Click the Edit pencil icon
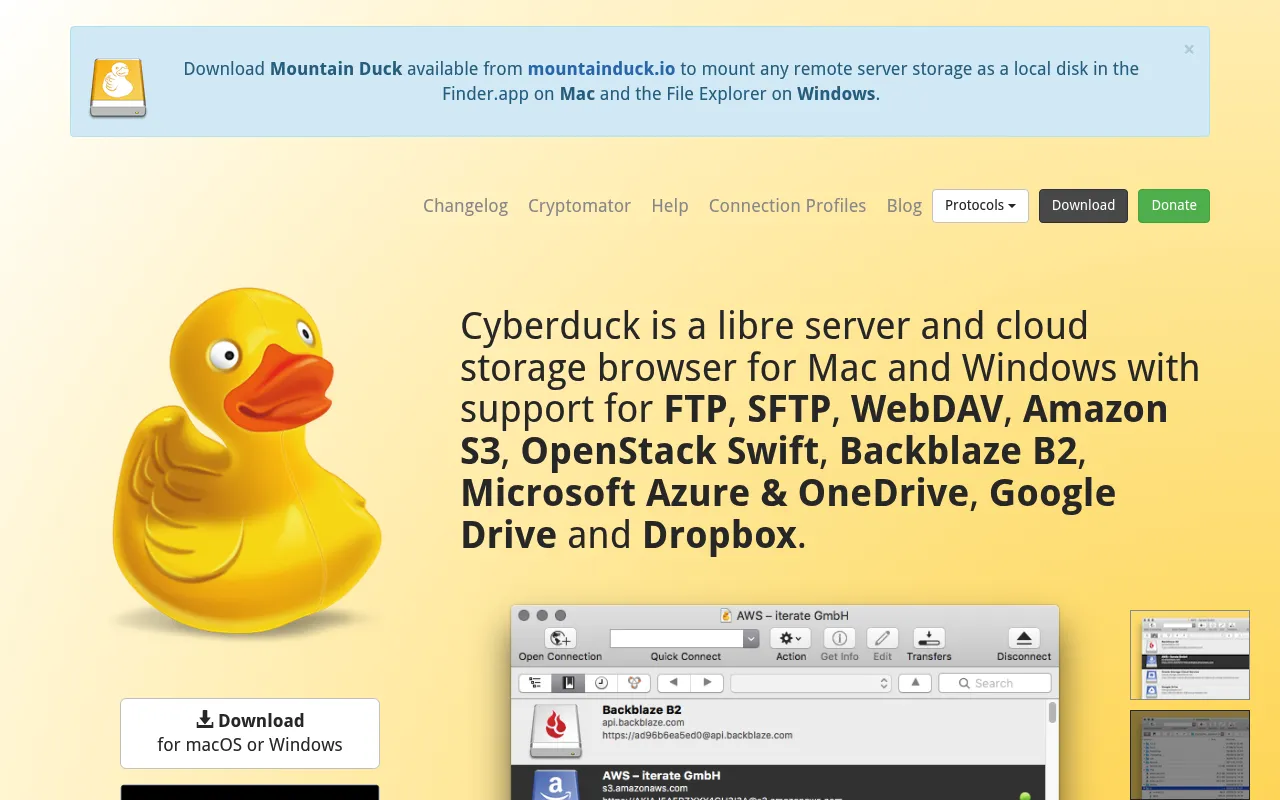 tap(882, 638)
